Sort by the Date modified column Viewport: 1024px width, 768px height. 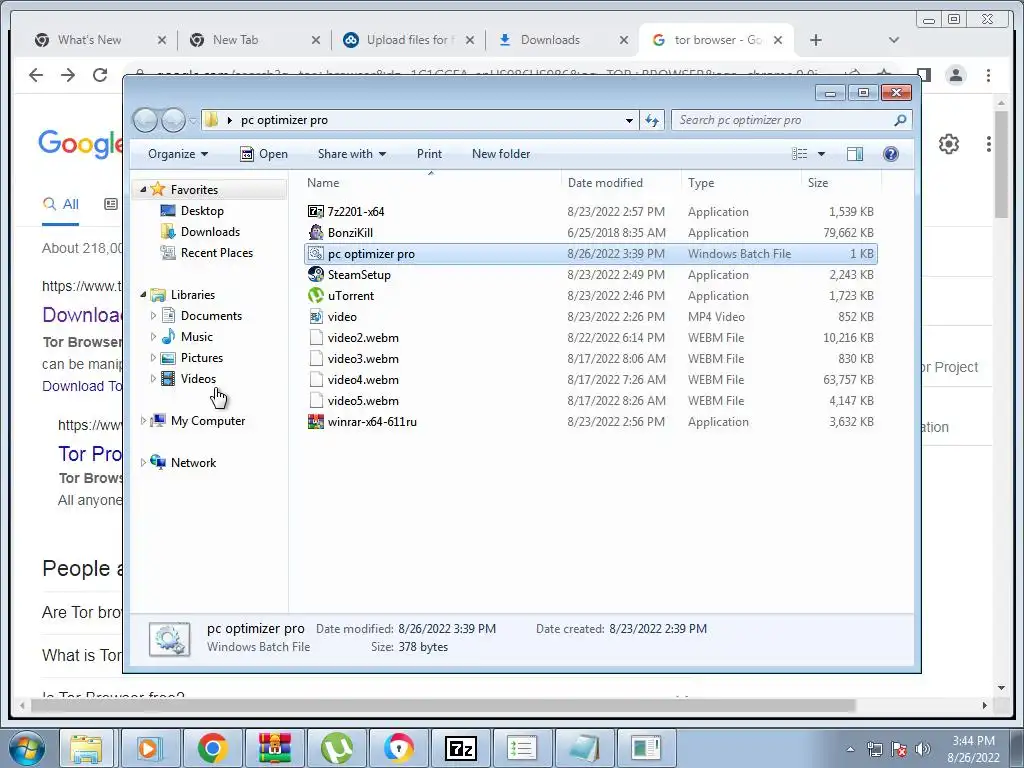pos(605,183)
